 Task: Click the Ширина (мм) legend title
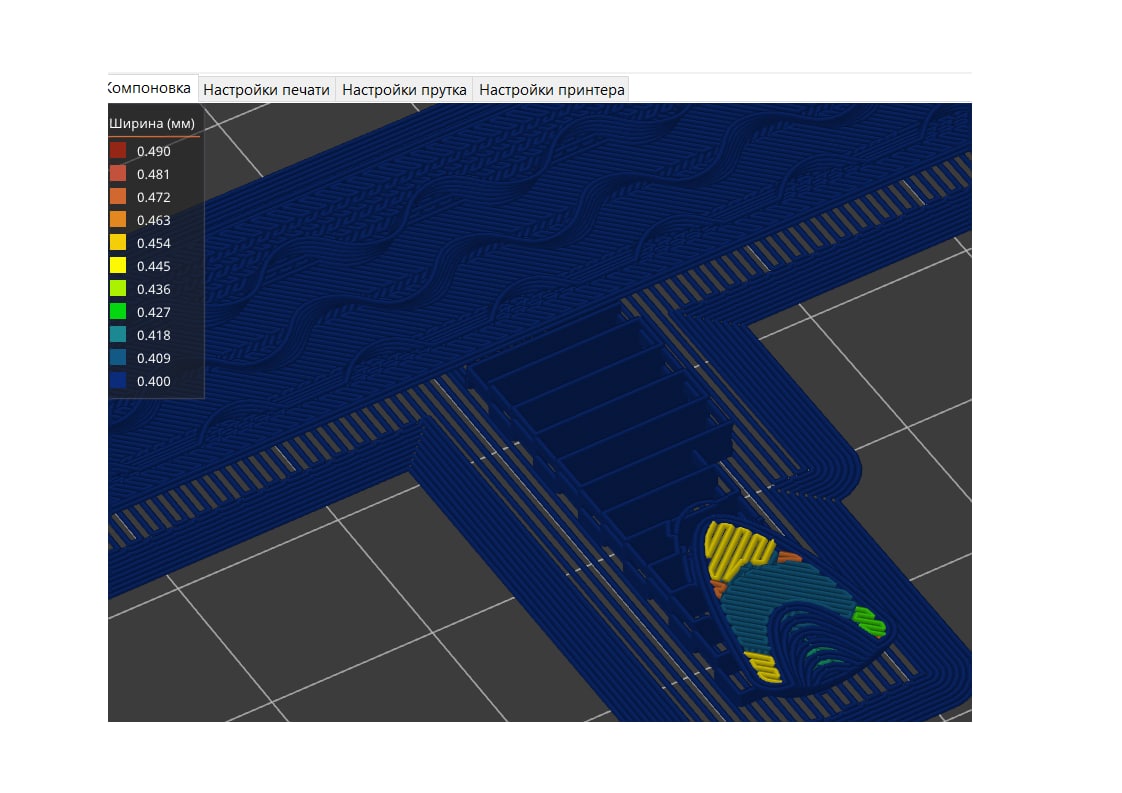[152, 123]
